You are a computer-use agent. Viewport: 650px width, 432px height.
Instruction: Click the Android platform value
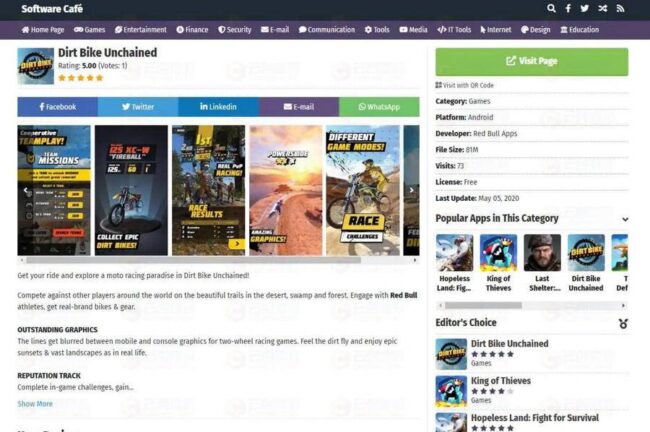[480, 117]
